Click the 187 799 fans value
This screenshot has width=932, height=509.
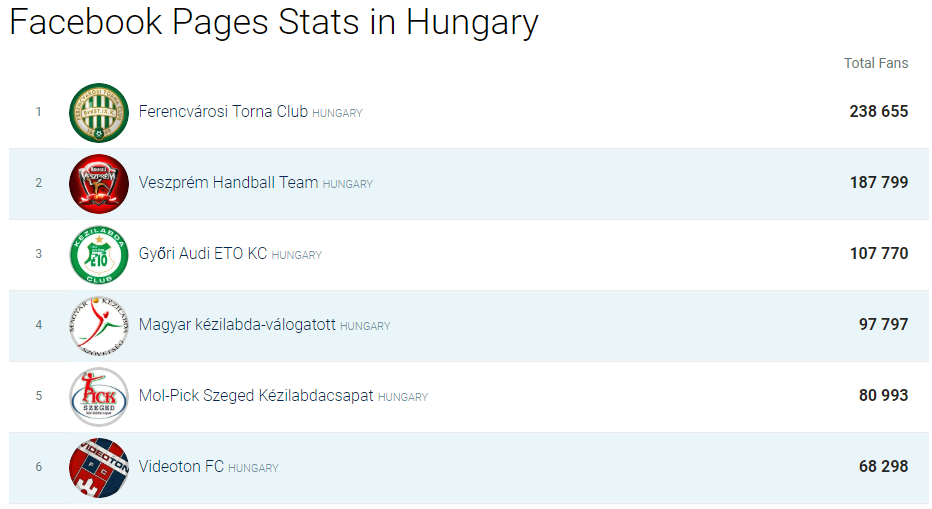click(x=879, y=183)
